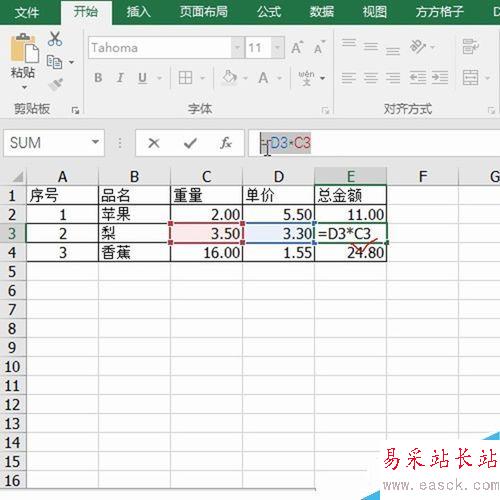Viewport: 500px width, 500px height.
Task: Switch to 页面布局 tab
Action: coord(204,12)
